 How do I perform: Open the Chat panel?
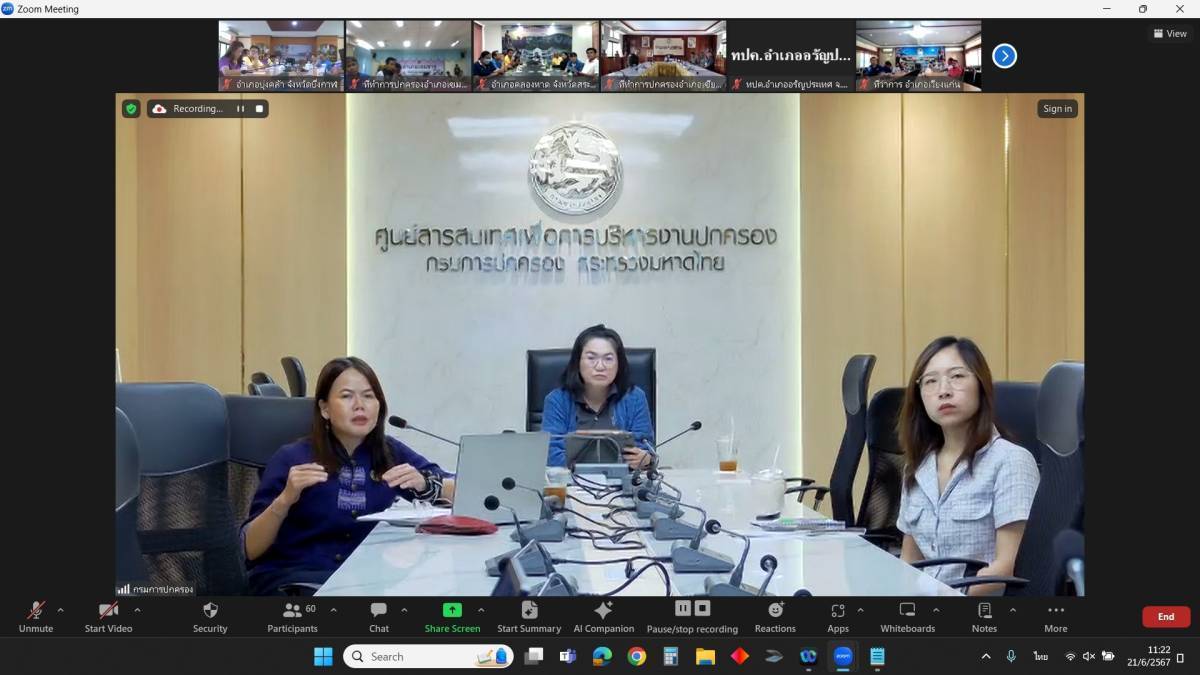pyautogui.click(x=378, y=616)
